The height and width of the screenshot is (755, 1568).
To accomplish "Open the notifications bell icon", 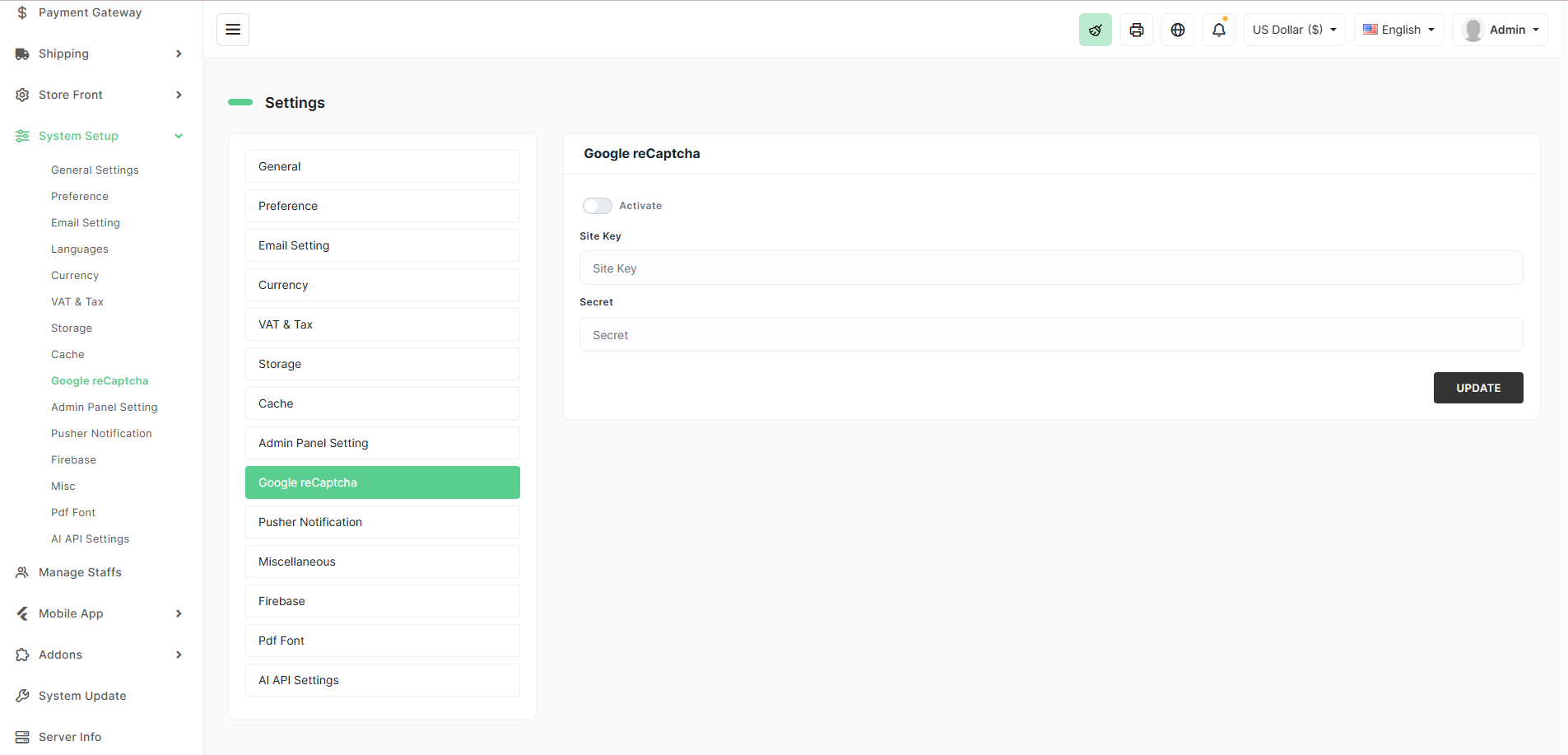I will tap(1218, 30).
